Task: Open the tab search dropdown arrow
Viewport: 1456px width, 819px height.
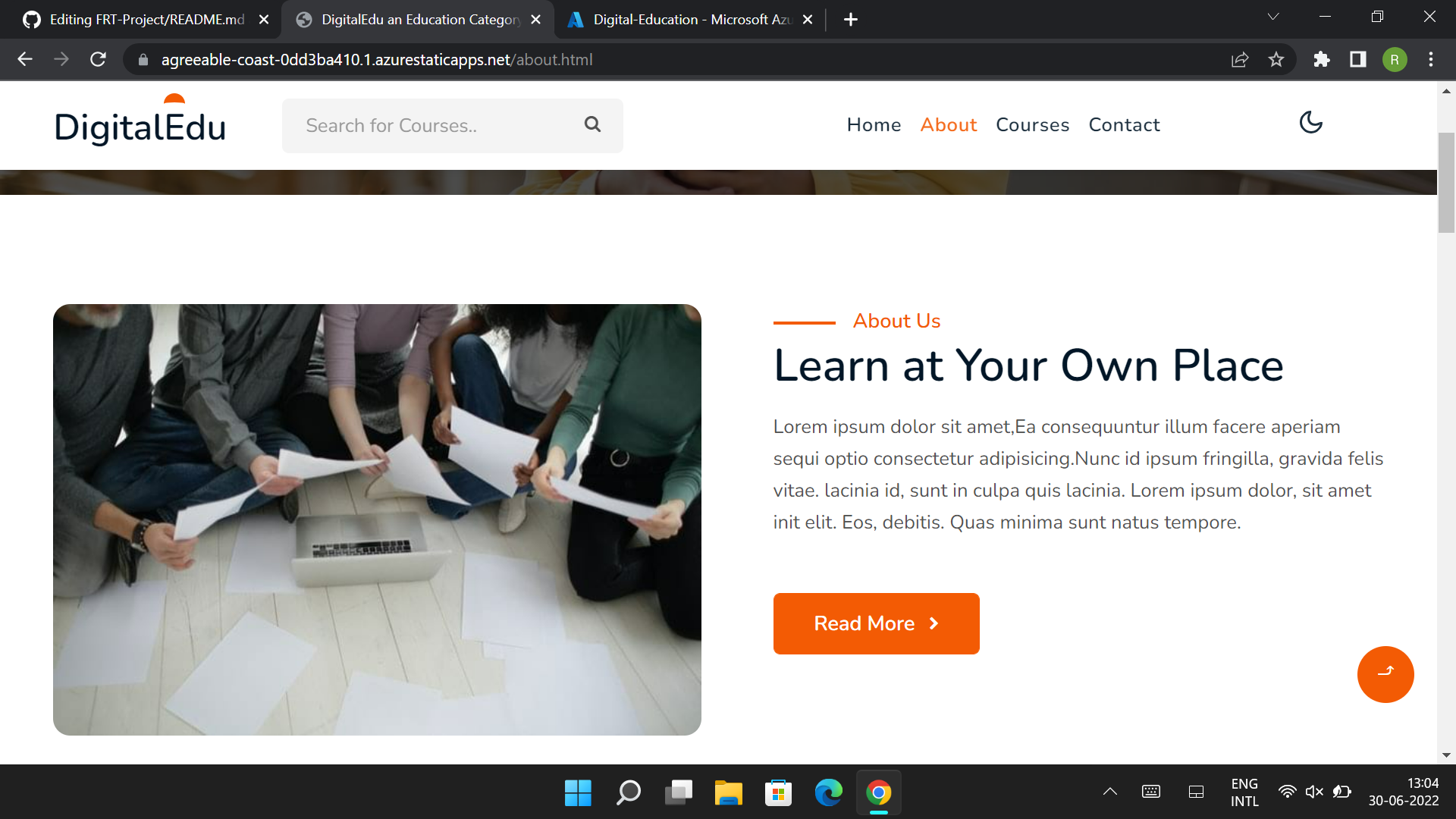Action: coord(1272,17)
